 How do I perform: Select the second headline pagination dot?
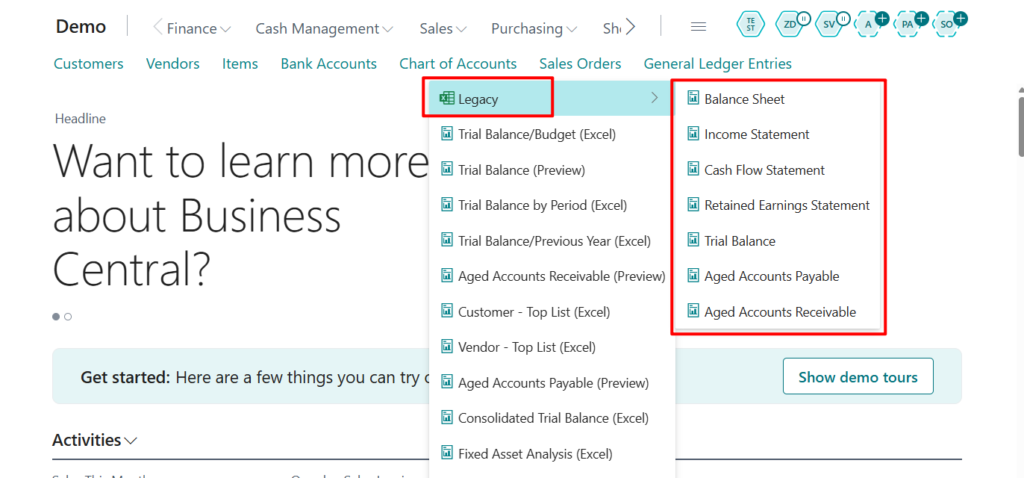pos(68,317)
